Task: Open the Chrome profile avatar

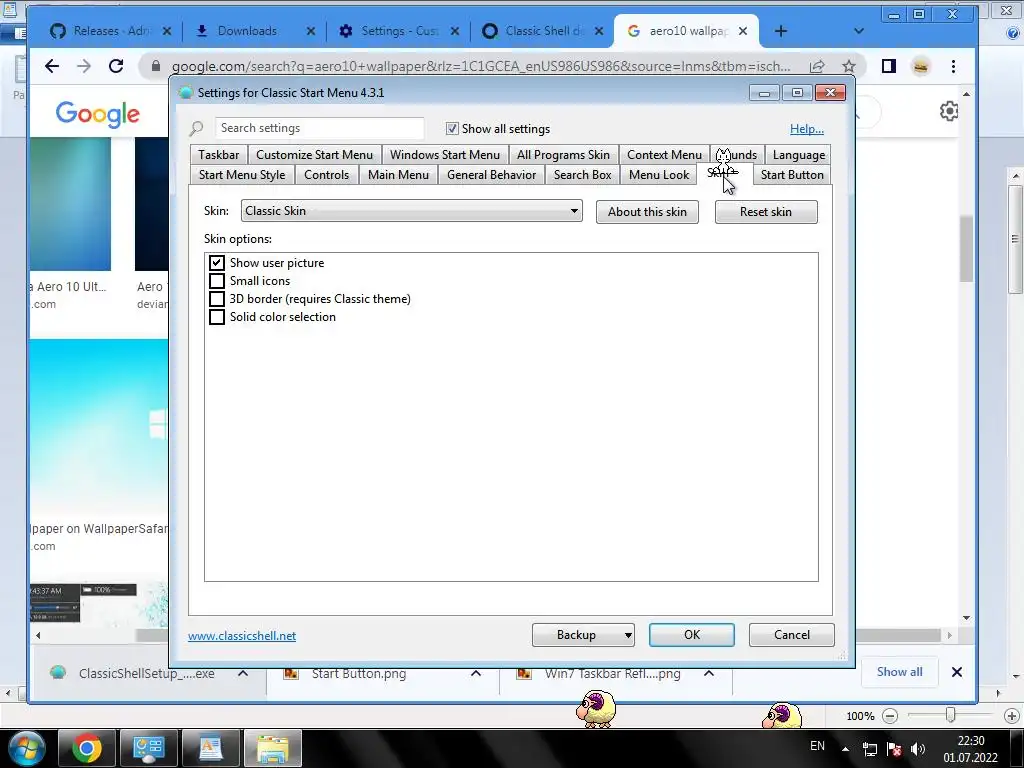Action: tap(921, 66)
